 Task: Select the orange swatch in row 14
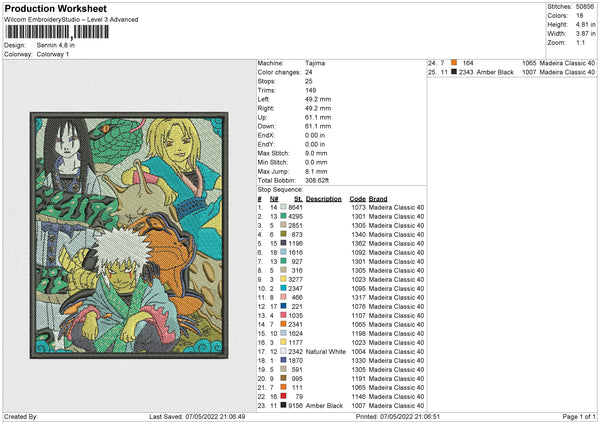(283, 324)
